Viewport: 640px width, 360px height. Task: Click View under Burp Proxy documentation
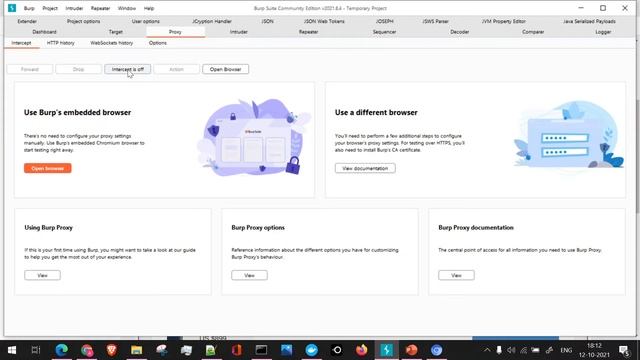tap(456, 275)
